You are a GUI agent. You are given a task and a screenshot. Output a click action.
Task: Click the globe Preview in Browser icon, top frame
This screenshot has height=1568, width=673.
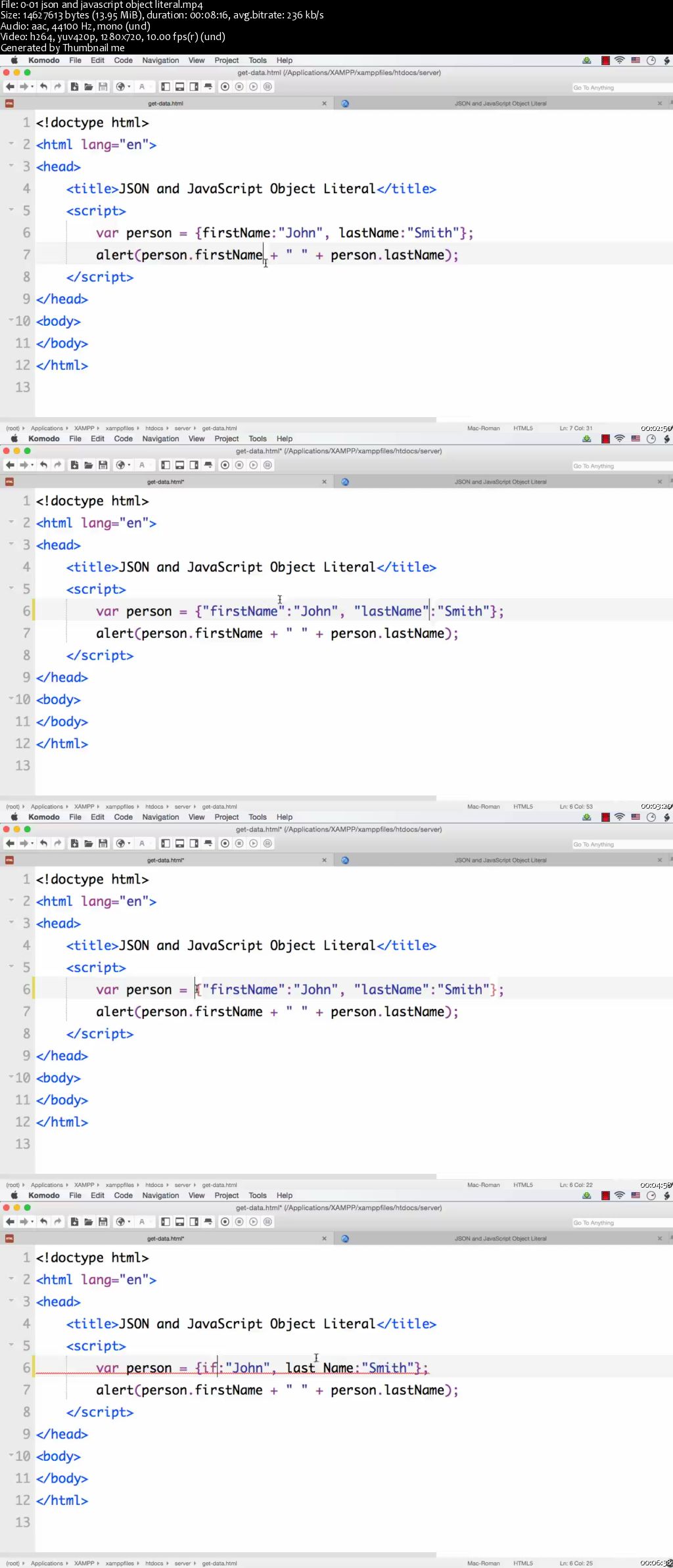120,87
